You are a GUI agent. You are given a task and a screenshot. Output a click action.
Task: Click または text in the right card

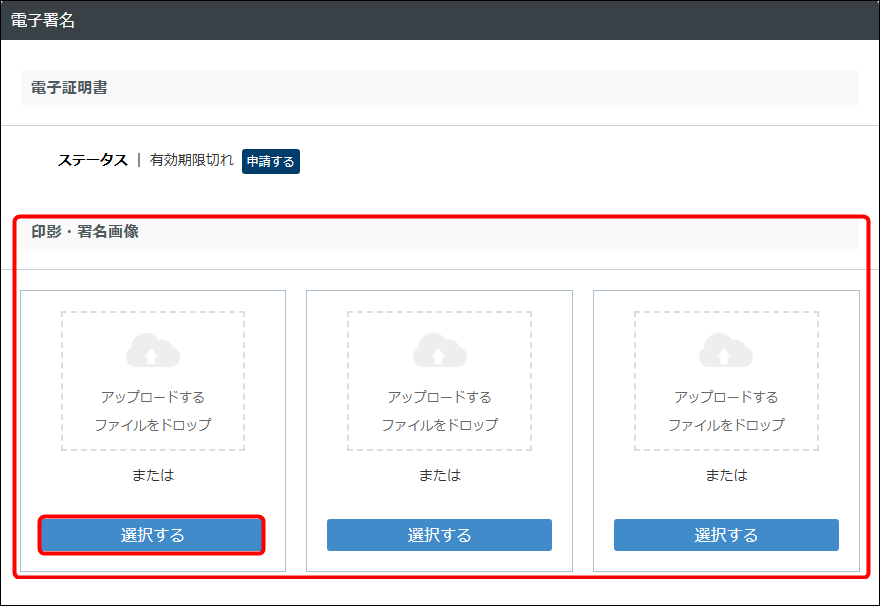(726, 475)
